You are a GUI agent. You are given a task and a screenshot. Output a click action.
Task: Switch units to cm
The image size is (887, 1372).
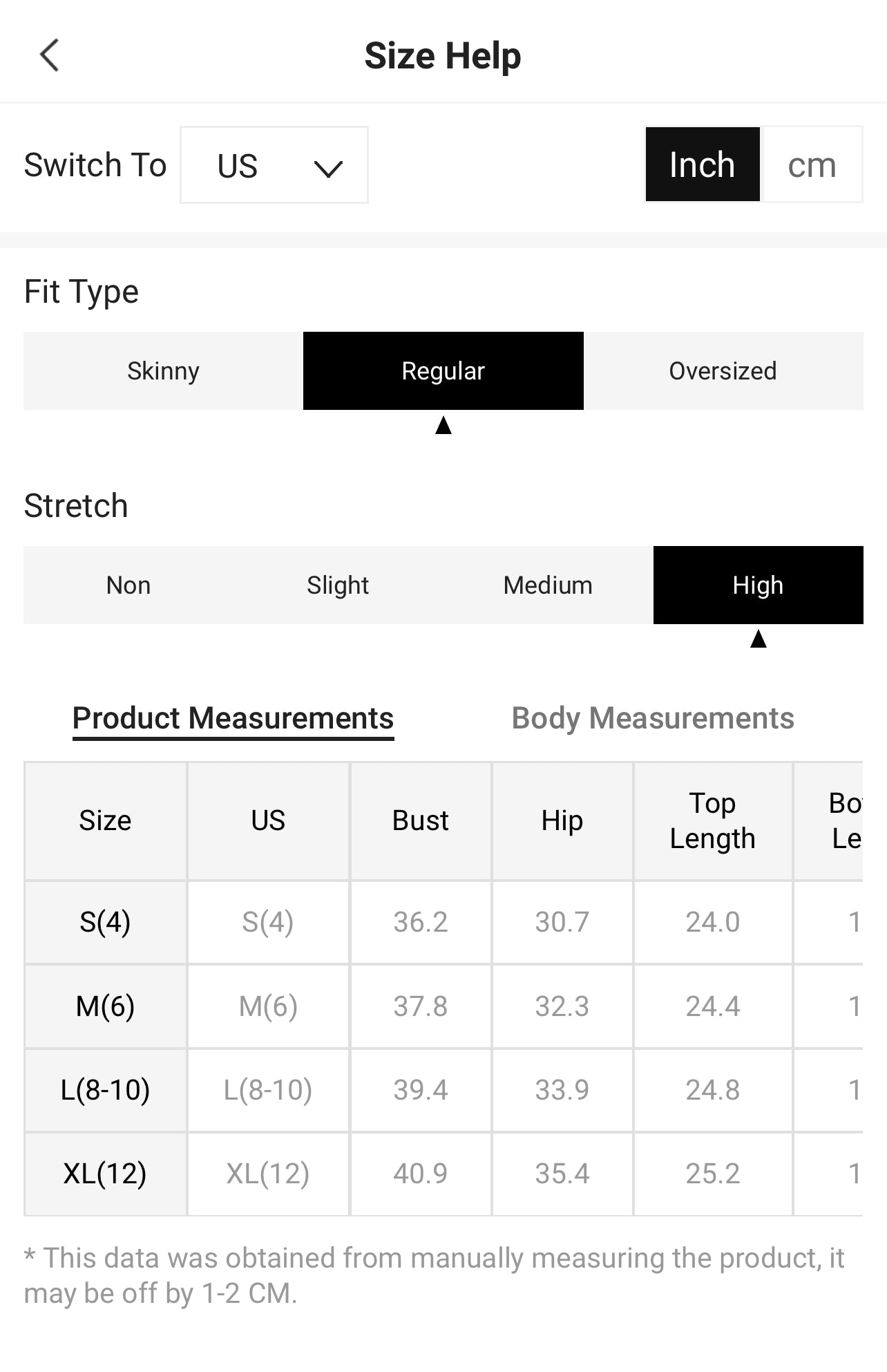812,165
